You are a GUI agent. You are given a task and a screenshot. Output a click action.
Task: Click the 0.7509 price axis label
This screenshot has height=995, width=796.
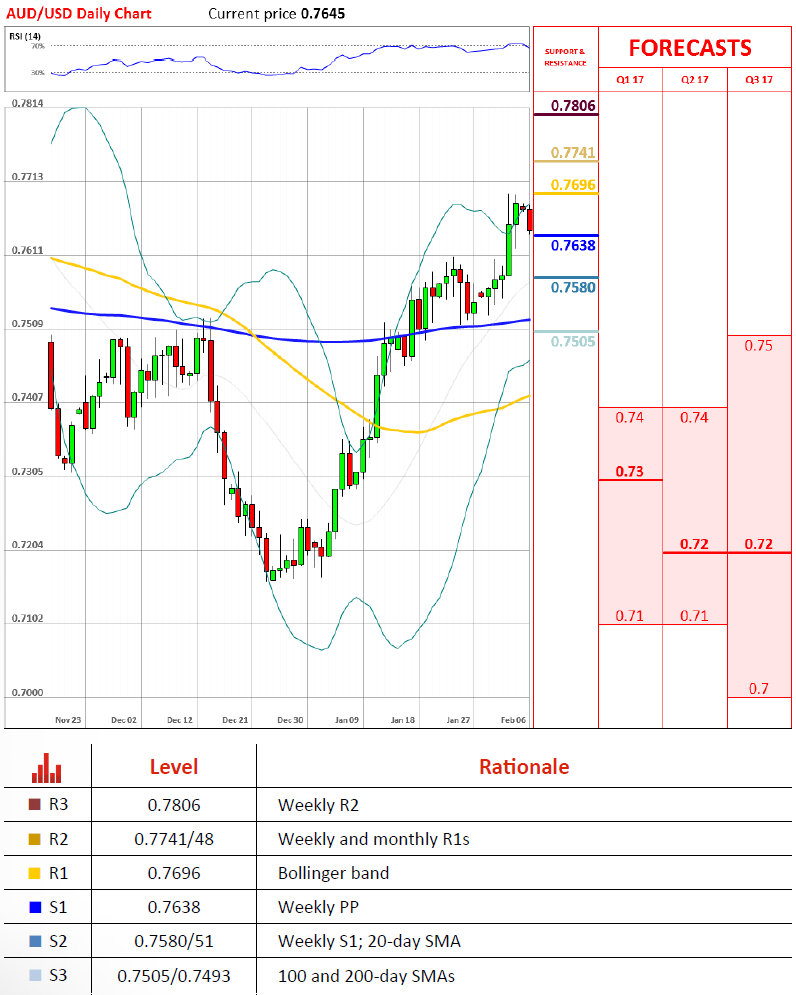27,324
